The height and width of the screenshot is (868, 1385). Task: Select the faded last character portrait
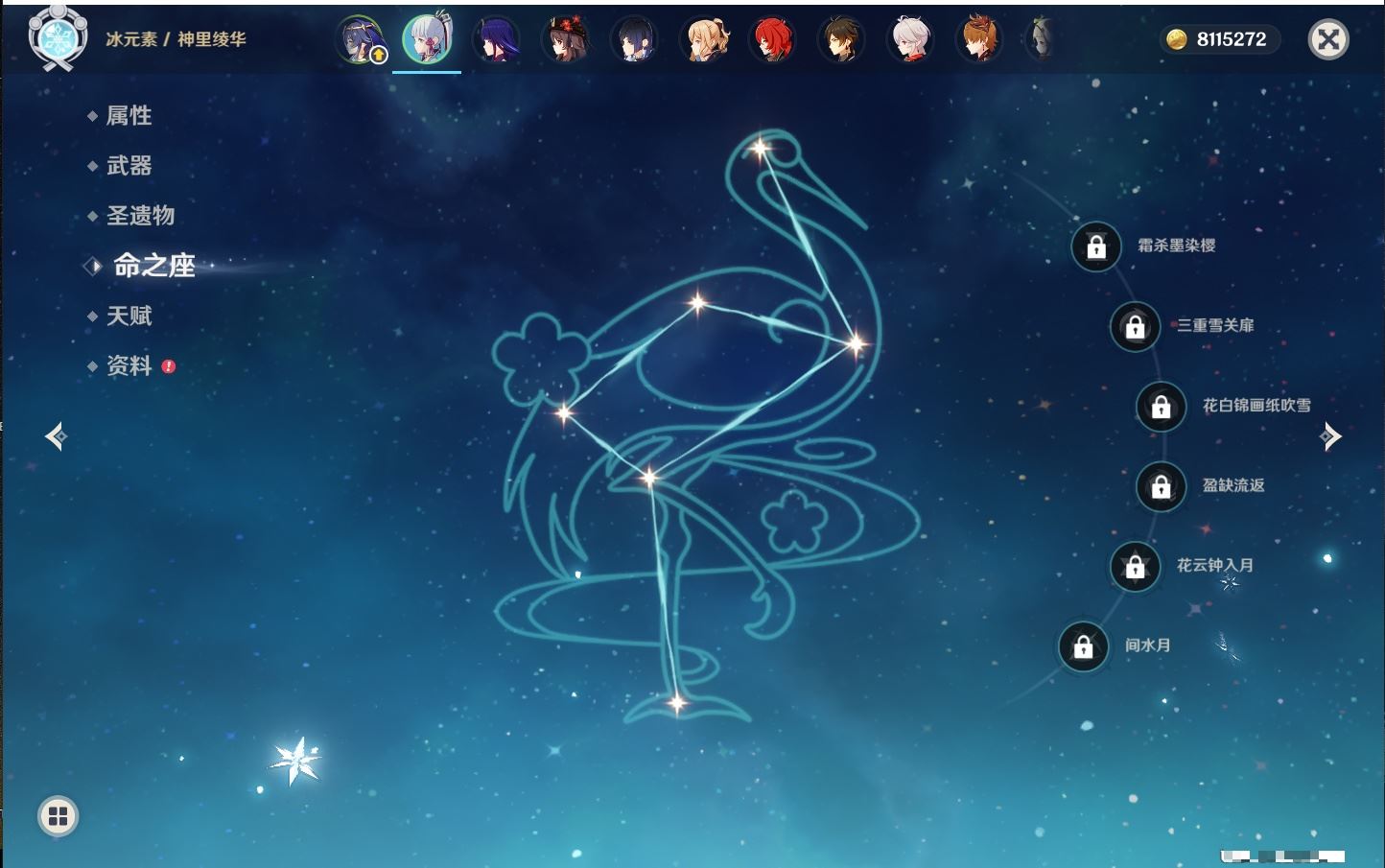click(x=1042, y=40)
